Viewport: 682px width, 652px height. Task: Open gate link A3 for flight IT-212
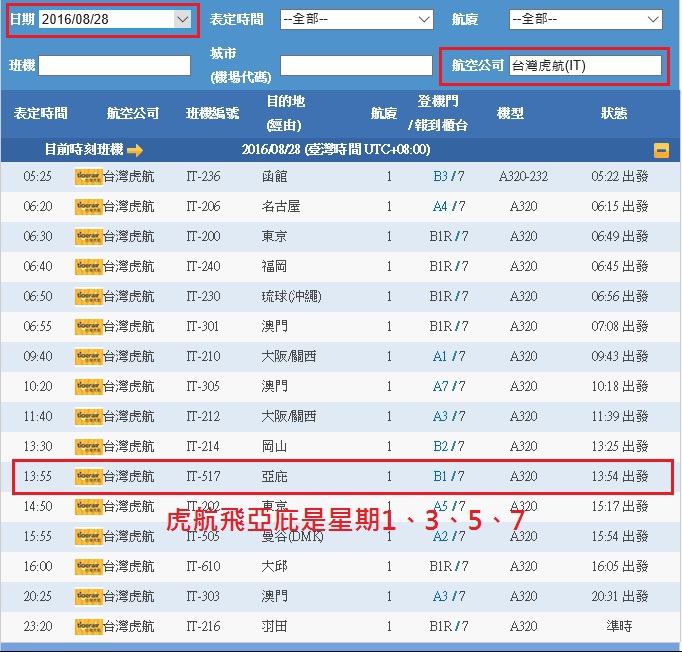(440, 417)
